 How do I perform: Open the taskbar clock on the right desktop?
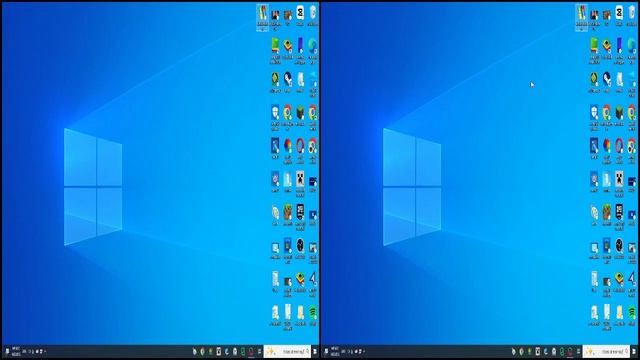pyautogui.click(x=335, y=351)
